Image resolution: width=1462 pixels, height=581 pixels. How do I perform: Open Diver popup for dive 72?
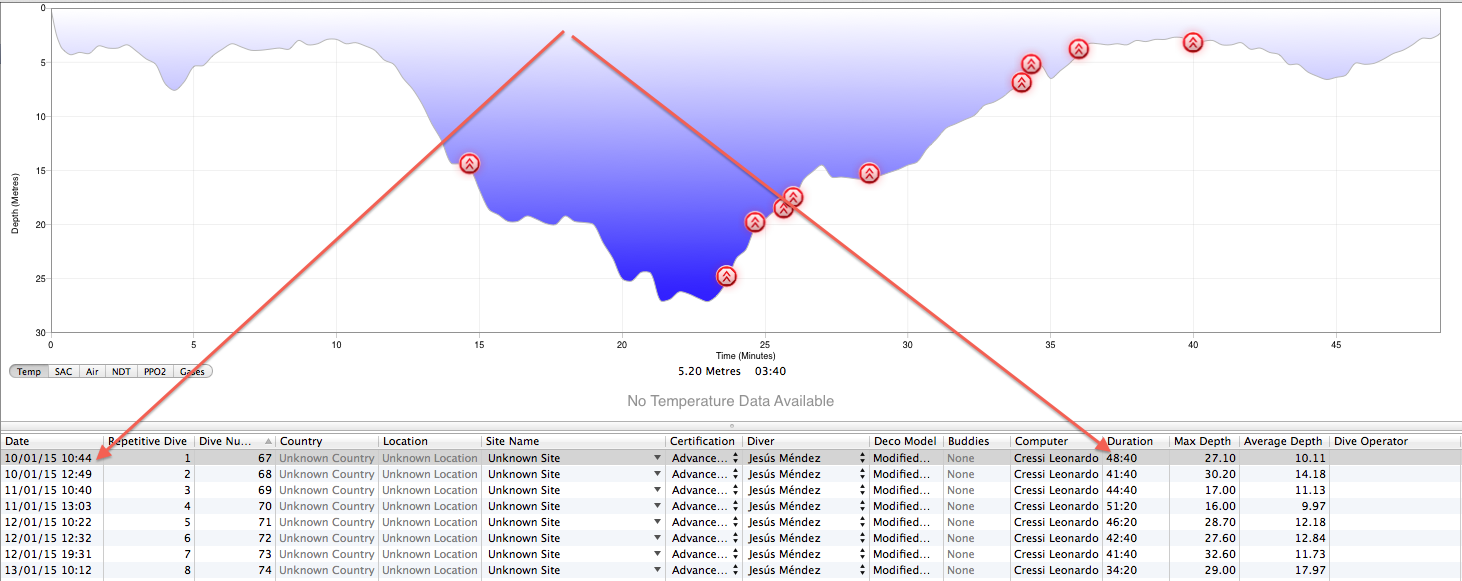(862, 538)
